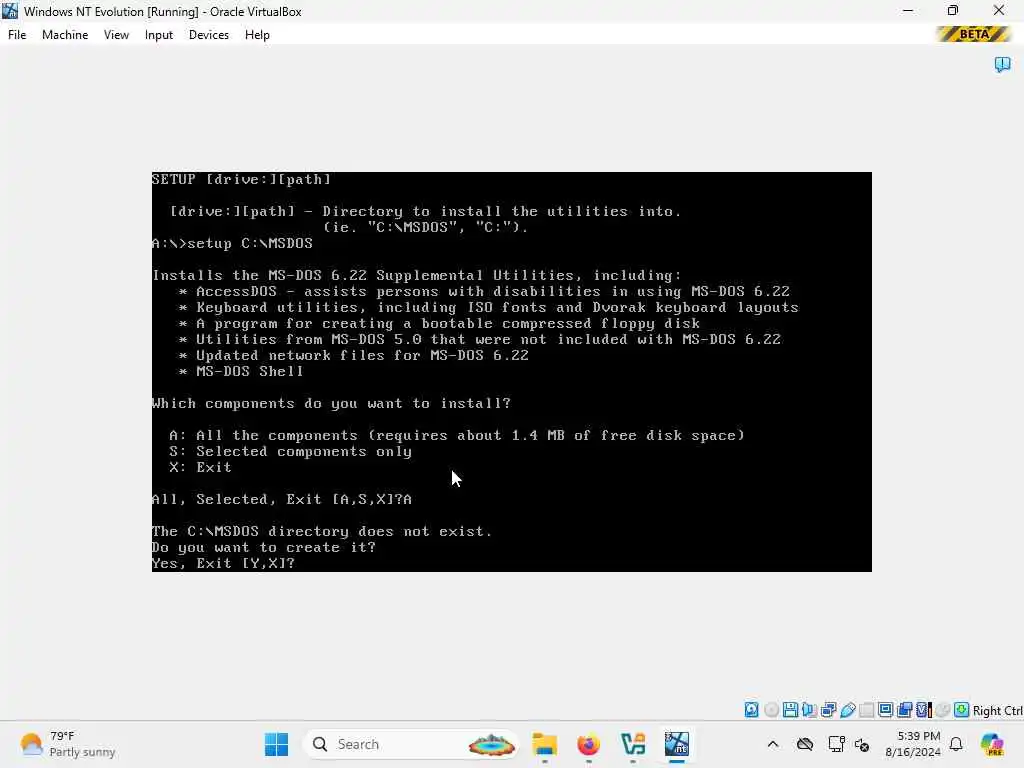Click the greyed mouse integration indicator
Viewport: 1024px width, 768px height.
[942, 710]
